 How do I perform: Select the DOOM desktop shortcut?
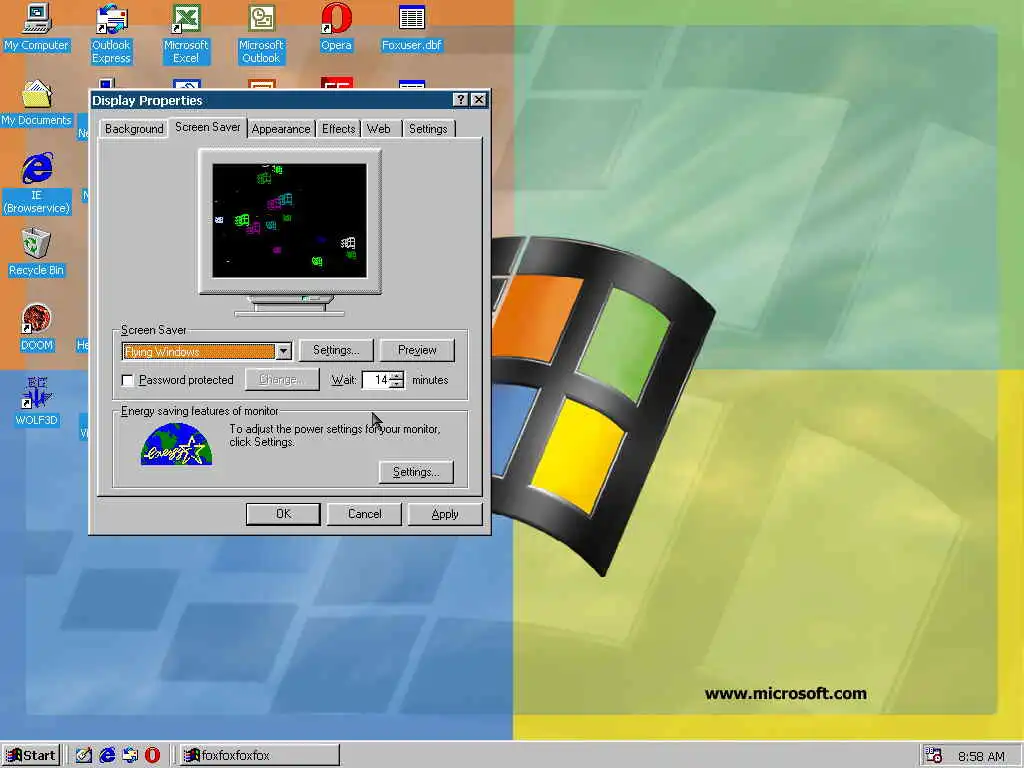[x=37, y=328]
